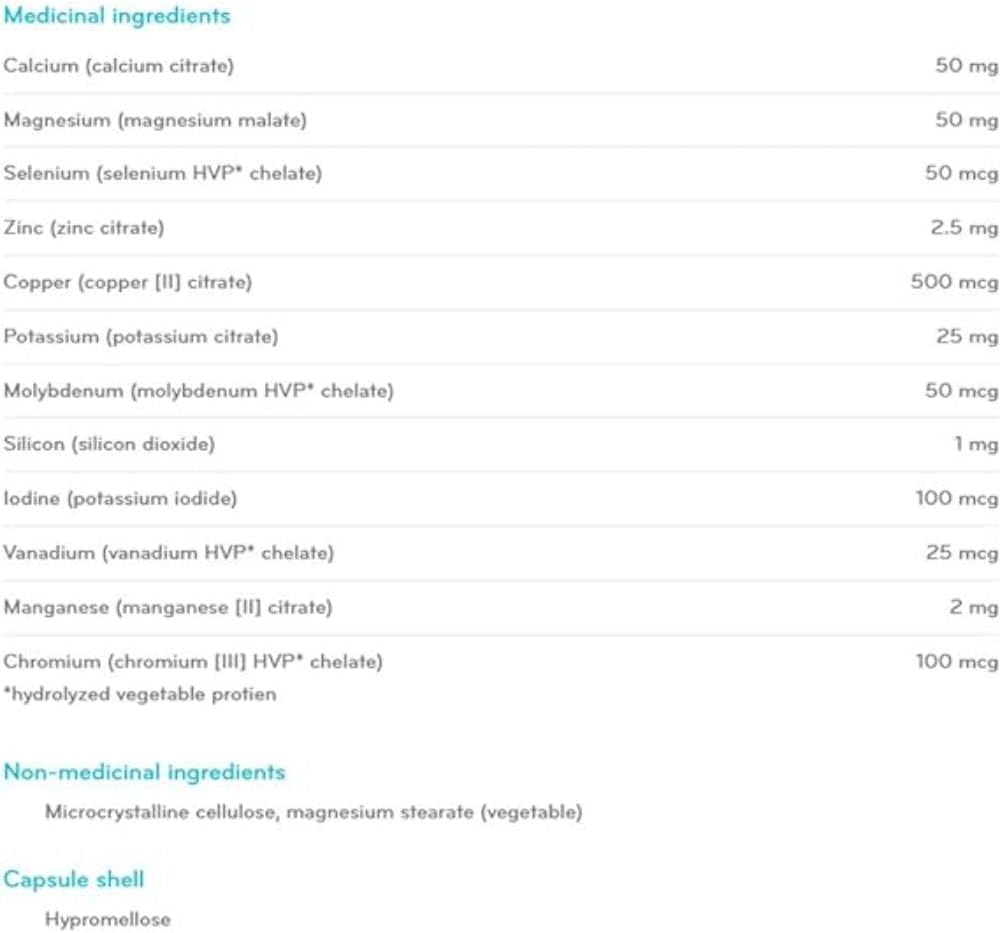Click the Molybdenum HVP chelate entry
This screenshot has height=933, width=1000.
tap(198, 391)
